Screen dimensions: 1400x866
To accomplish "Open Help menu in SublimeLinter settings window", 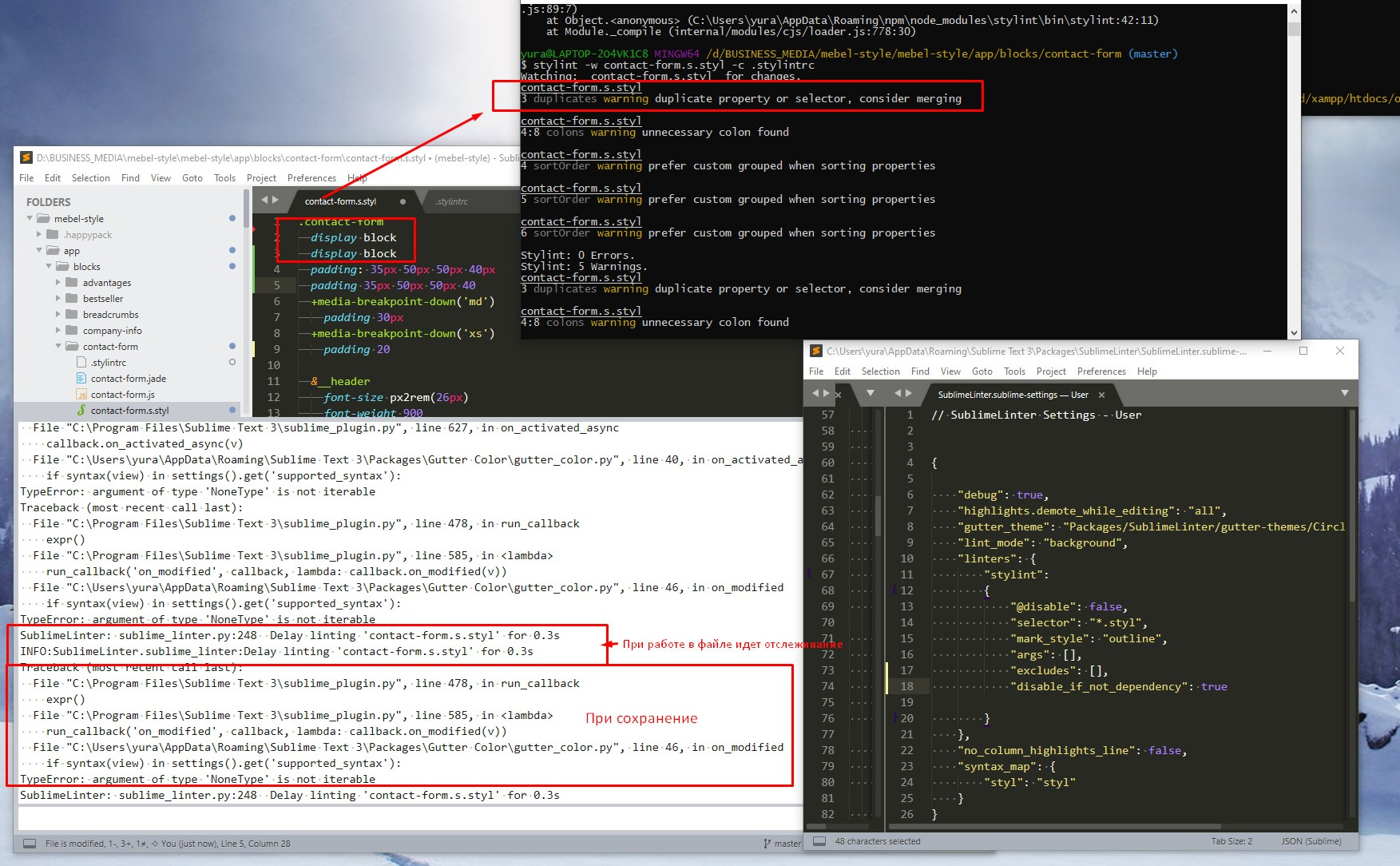I will (x=1147, y=371).
